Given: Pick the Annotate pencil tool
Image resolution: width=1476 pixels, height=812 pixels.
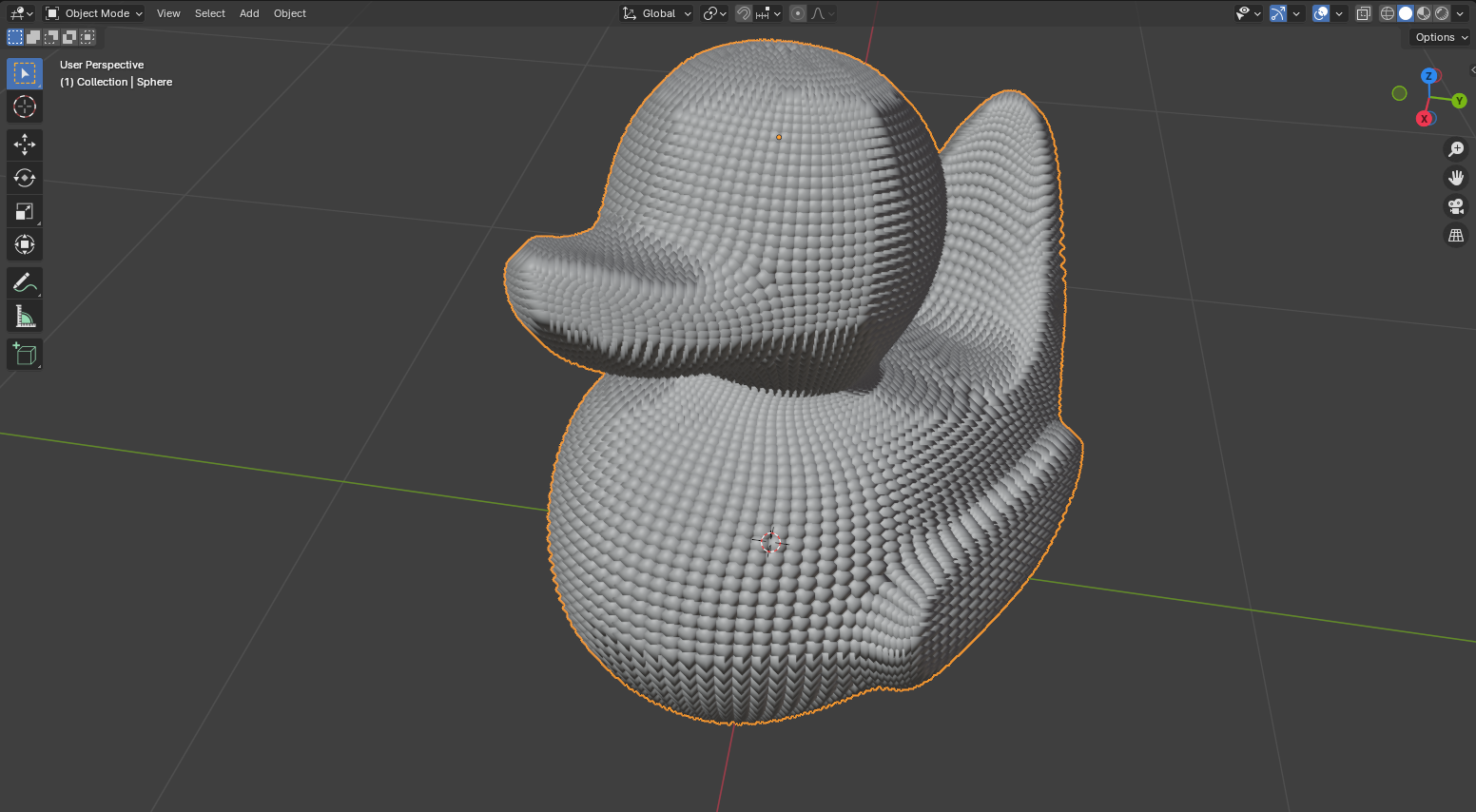Looking at the screenshot, I should coord(25,282).
